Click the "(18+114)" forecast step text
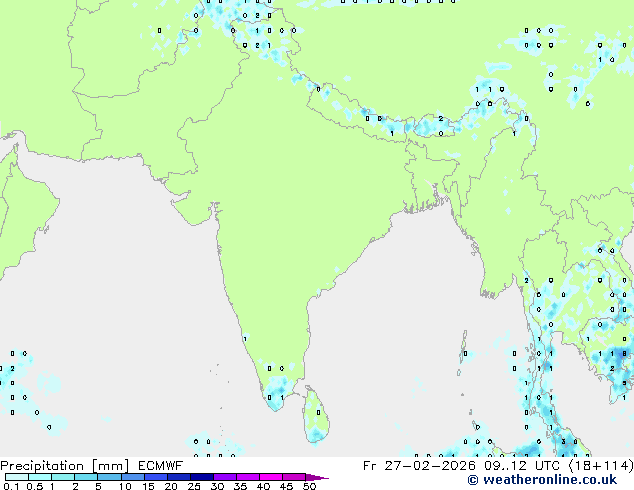 pyautogui.click(x=601, y=466)
